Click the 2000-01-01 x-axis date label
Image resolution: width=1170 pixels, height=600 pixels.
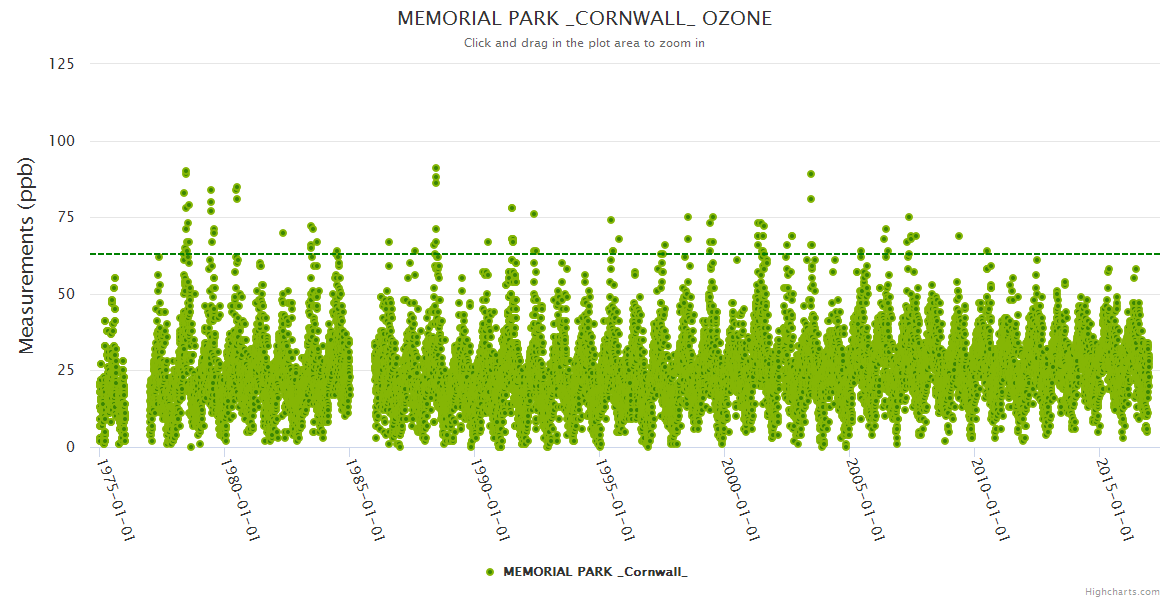click(x=741, y=500)
